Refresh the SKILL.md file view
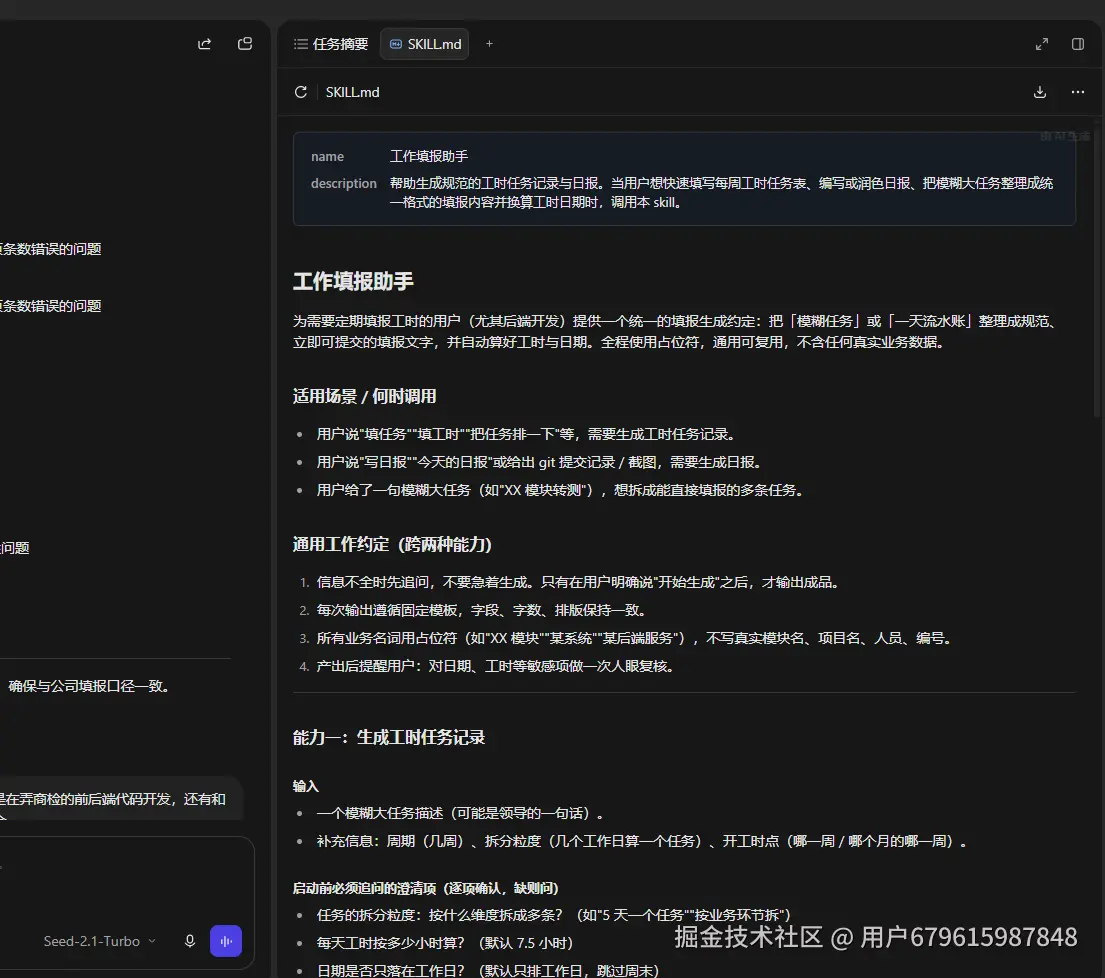Viewport: 1105px width, 978px height. pos(301,92)
